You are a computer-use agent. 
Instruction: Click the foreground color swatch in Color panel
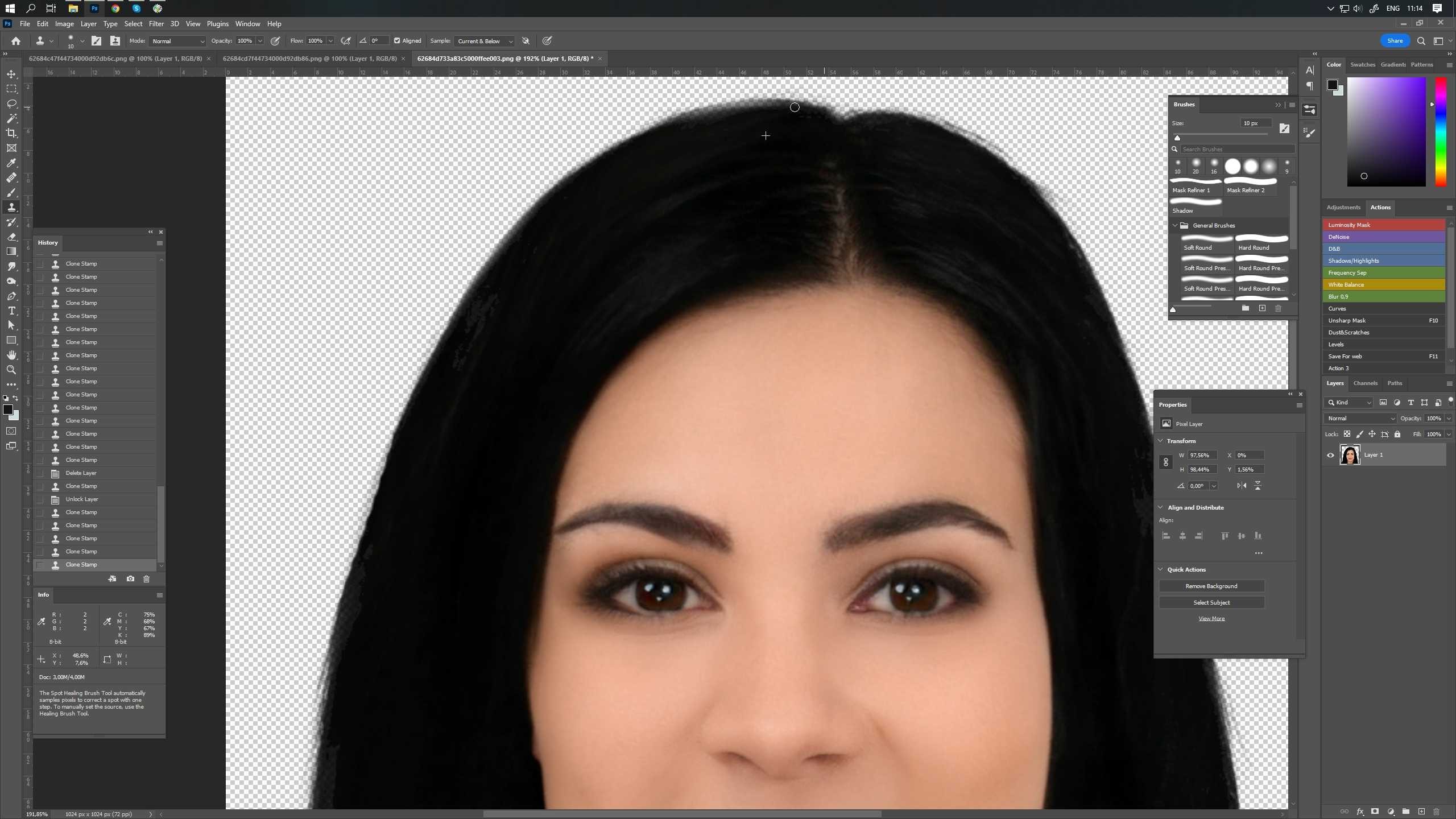[x=1332, y=85]
